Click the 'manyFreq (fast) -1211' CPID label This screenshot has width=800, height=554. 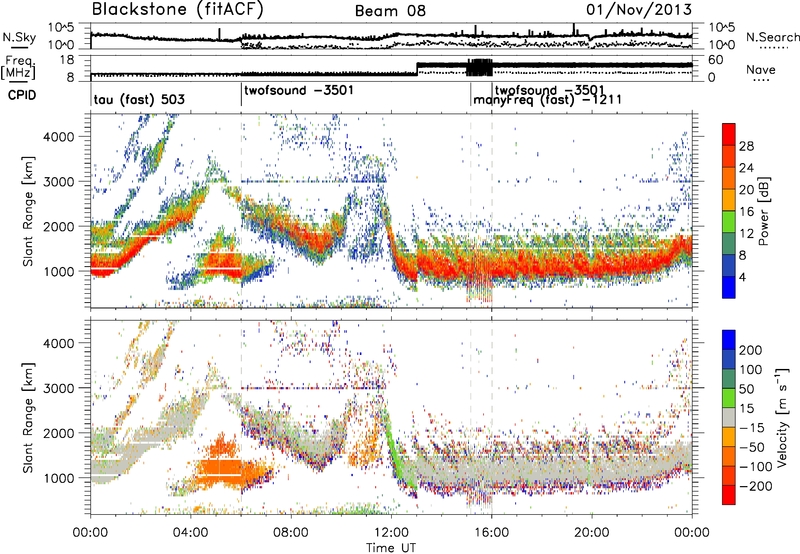pyautogui.click(x=547, y=99)
